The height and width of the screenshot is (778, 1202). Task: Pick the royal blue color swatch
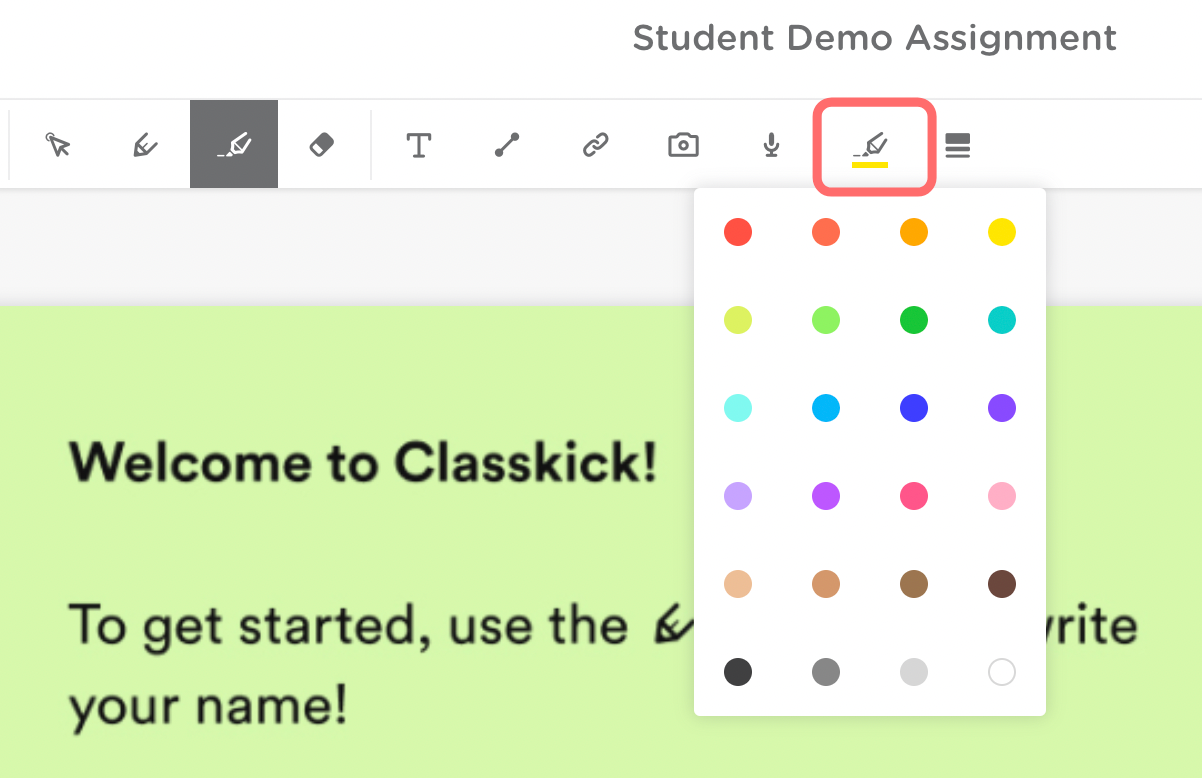[x=913, y=408]
